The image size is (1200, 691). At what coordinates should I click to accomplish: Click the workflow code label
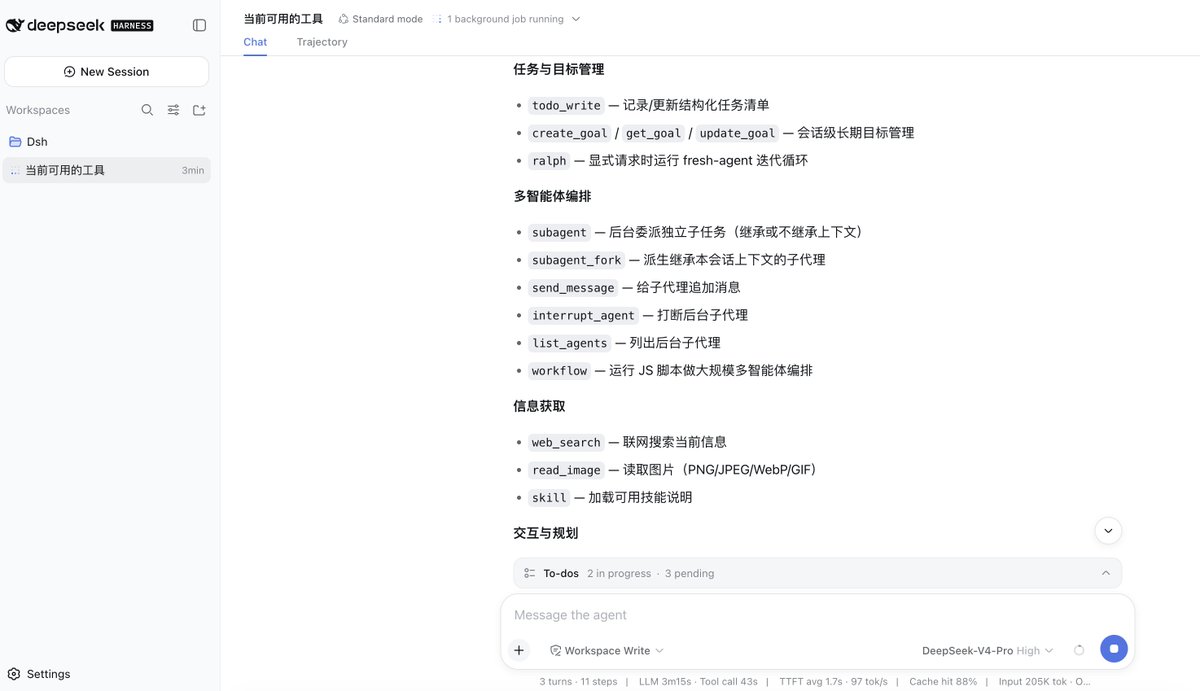[x=559, y=371]
